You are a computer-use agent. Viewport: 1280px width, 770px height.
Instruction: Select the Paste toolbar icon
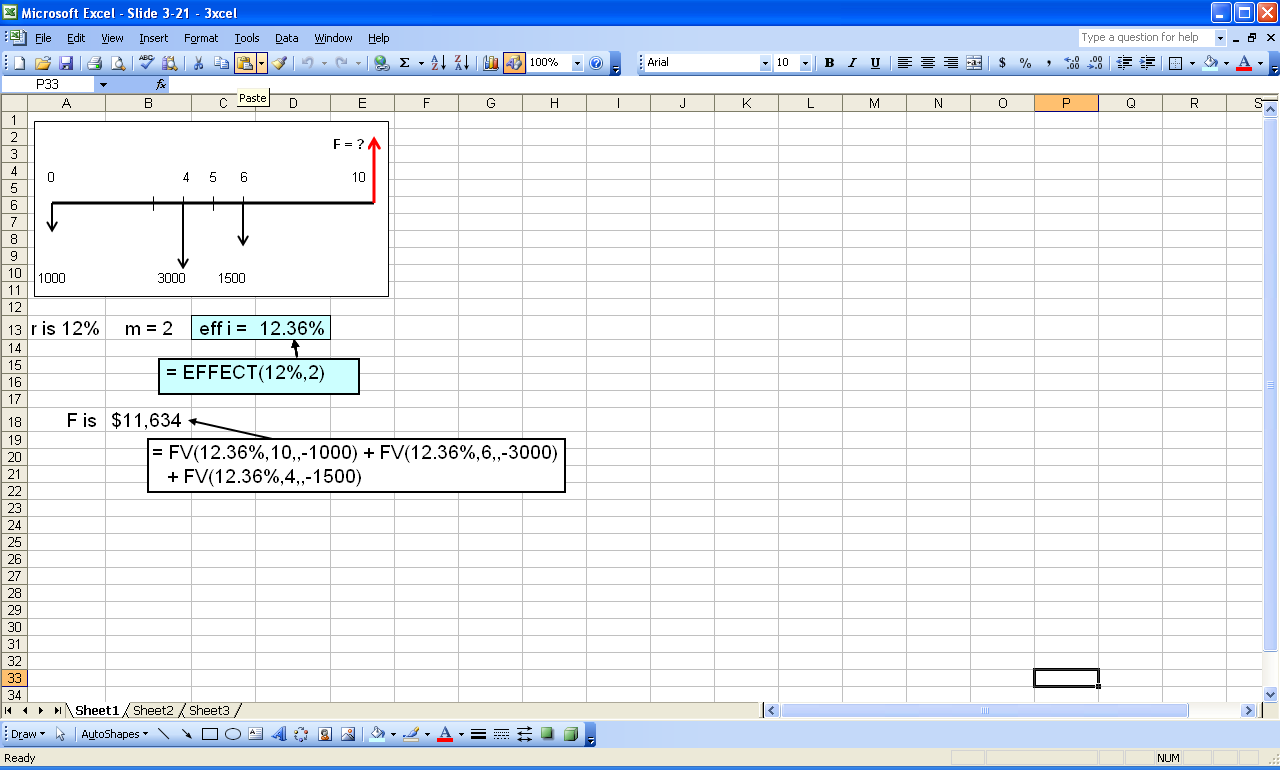[x=246, y=62]
